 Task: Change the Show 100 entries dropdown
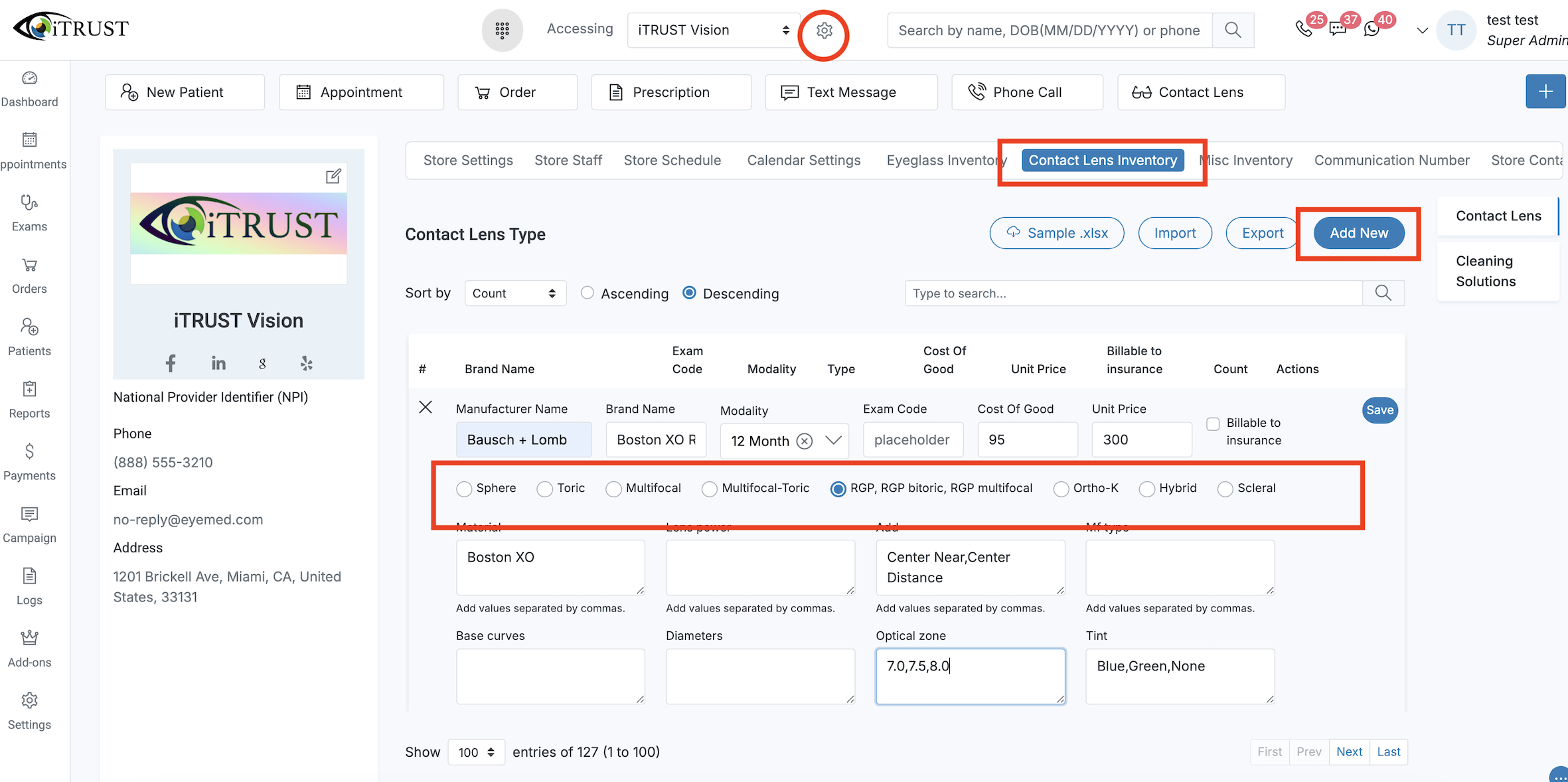[x=476, y=752]
